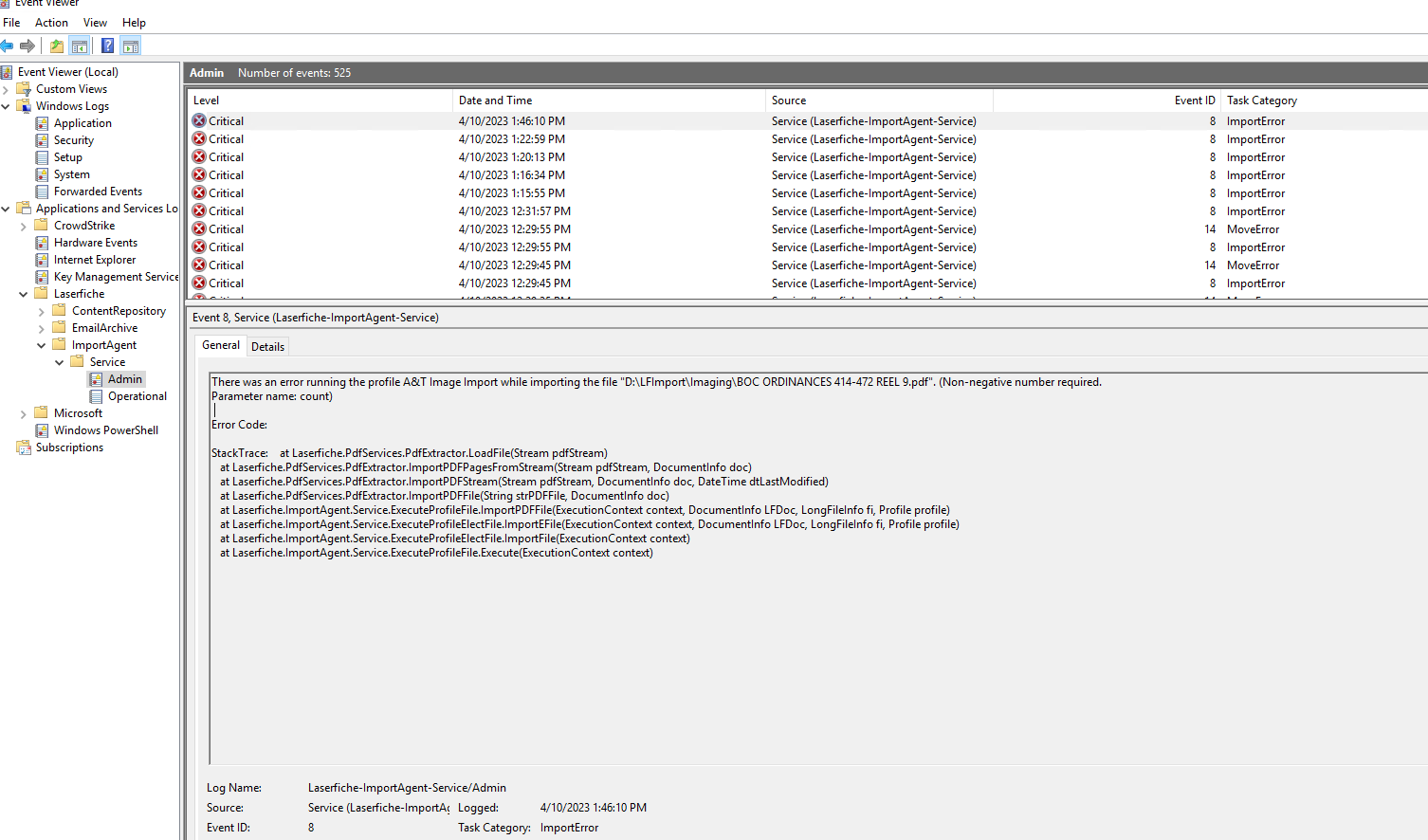The height and width of the screenshot is (840, 1428).
Task: Toggle the Show/Hide Console Tree button
Action: [80, 46]
